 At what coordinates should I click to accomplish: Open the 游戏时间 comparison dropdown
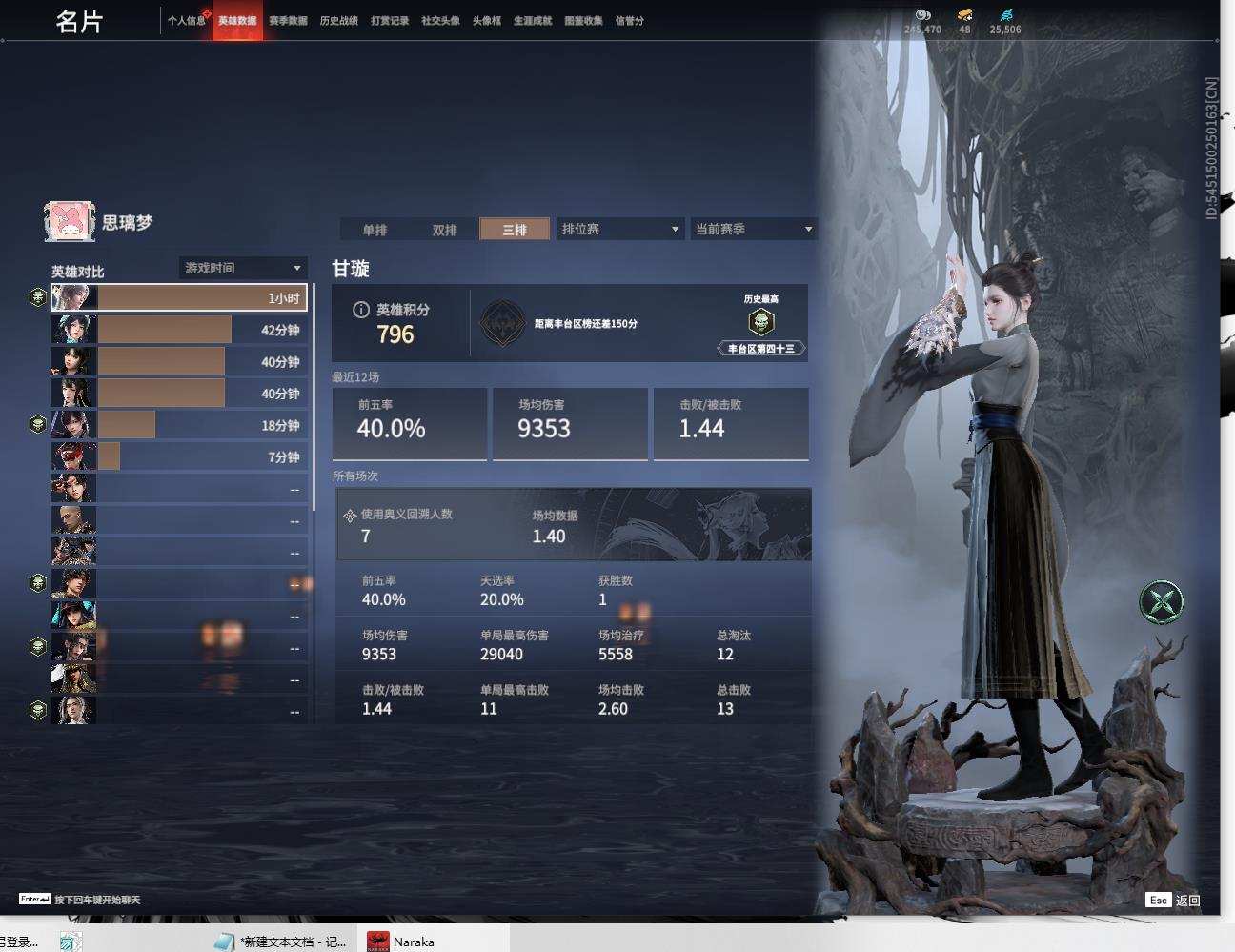click(x=243, y=268)
